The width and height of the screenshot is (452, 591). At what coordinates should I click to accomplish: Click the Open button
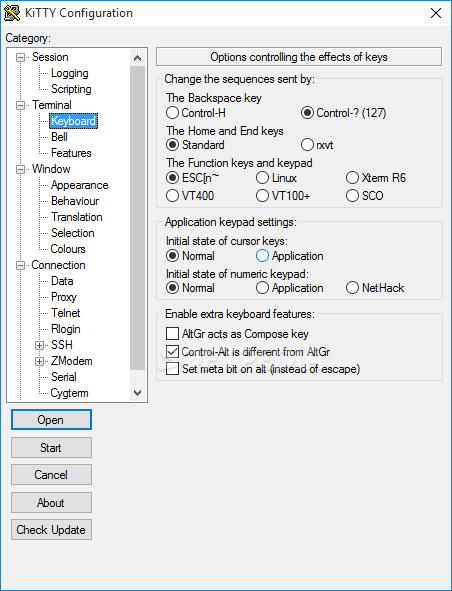(51, 420)
